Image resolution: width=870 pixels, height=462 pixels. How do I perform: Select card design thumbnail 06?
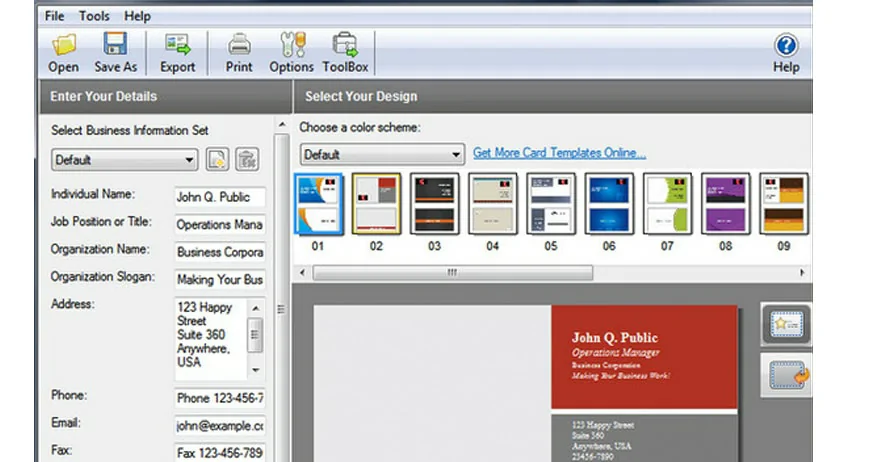click(x=609, y=204)
